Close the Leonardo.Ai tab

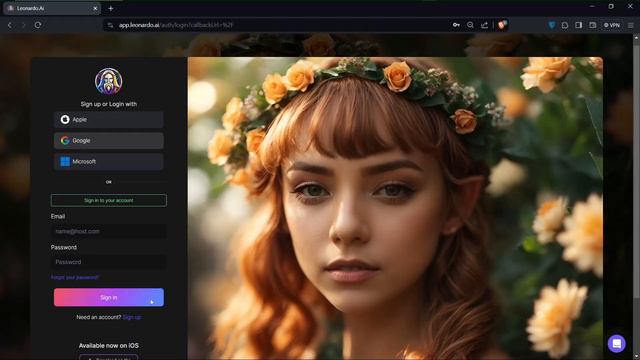[x=95, y=8]
